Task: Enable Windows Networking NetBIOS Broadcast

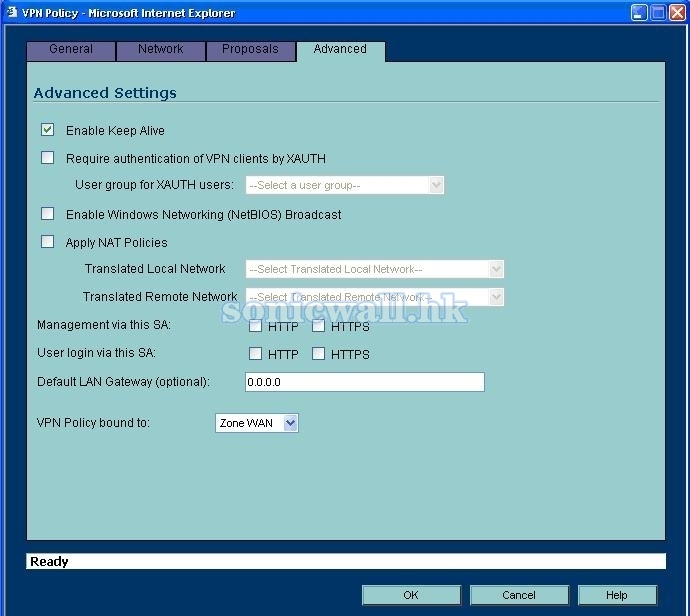Action: 47,214
